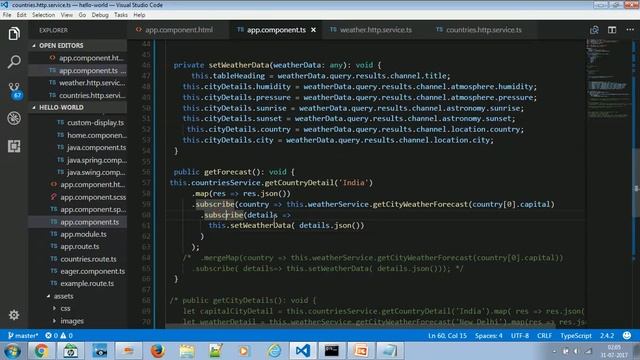Viewport: 640px width, 360px height.
Task: Open command prompt from the taskbar
Action: pos(331,351)
